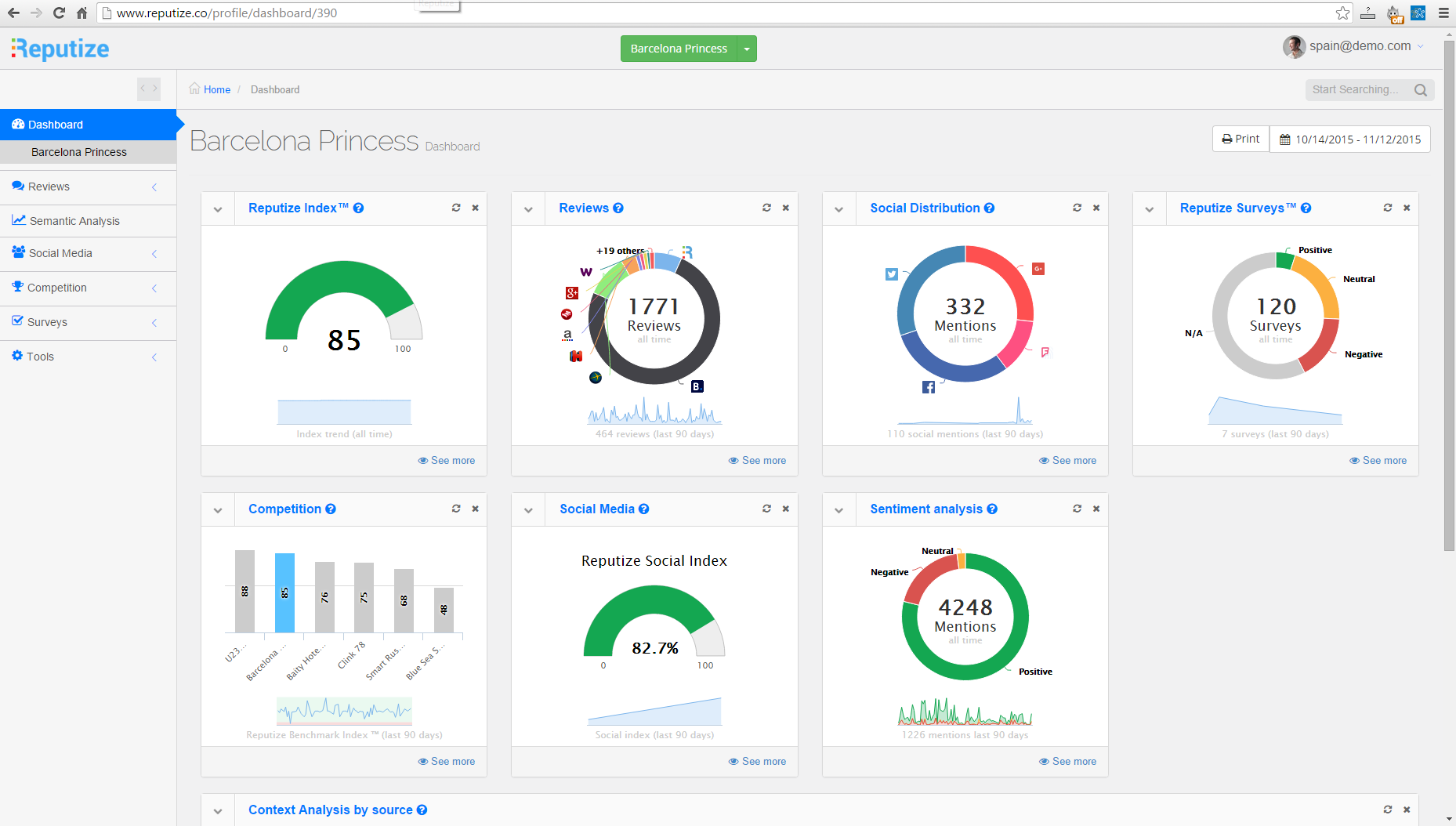Click the search magnifier icon
Image resolution: width=1456 pixels, height=826 pixels.
tap(1421, 90)
